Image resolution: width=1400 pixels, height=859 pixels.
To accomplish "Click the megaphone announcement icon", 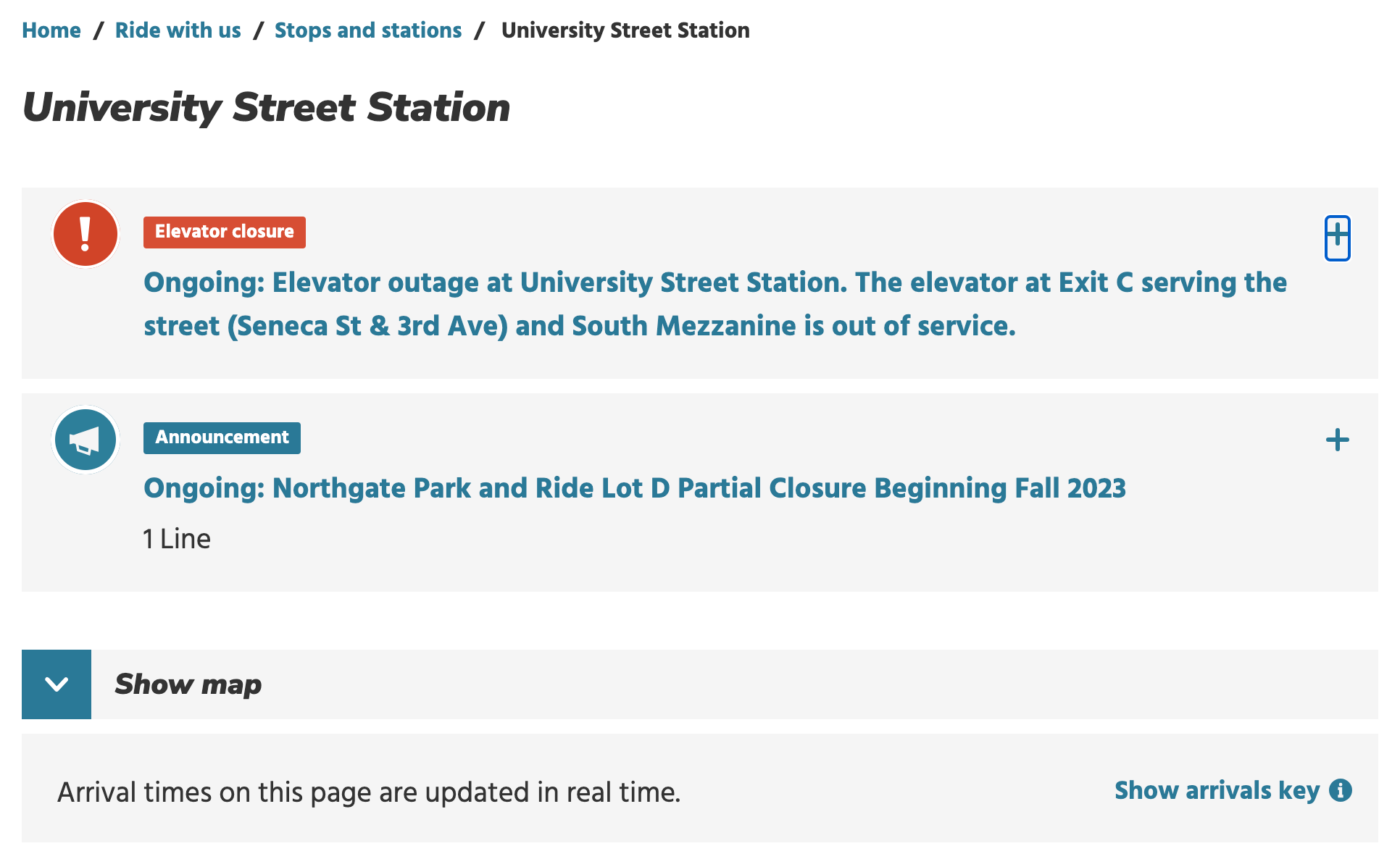I will (x=86, y=440).
